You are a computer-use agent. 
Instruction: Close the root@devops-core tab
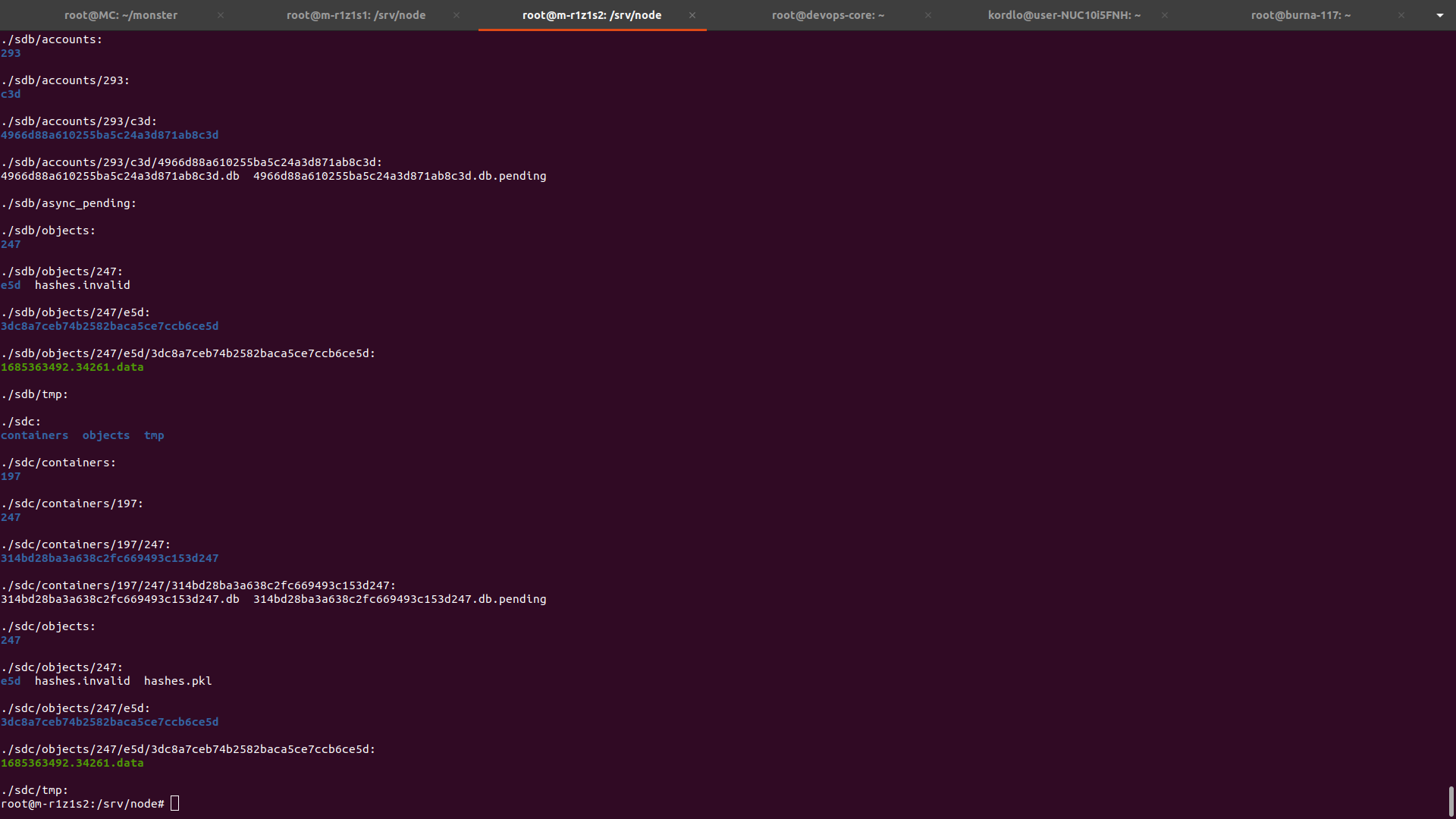pyautogui.click(x=928, y=15)
